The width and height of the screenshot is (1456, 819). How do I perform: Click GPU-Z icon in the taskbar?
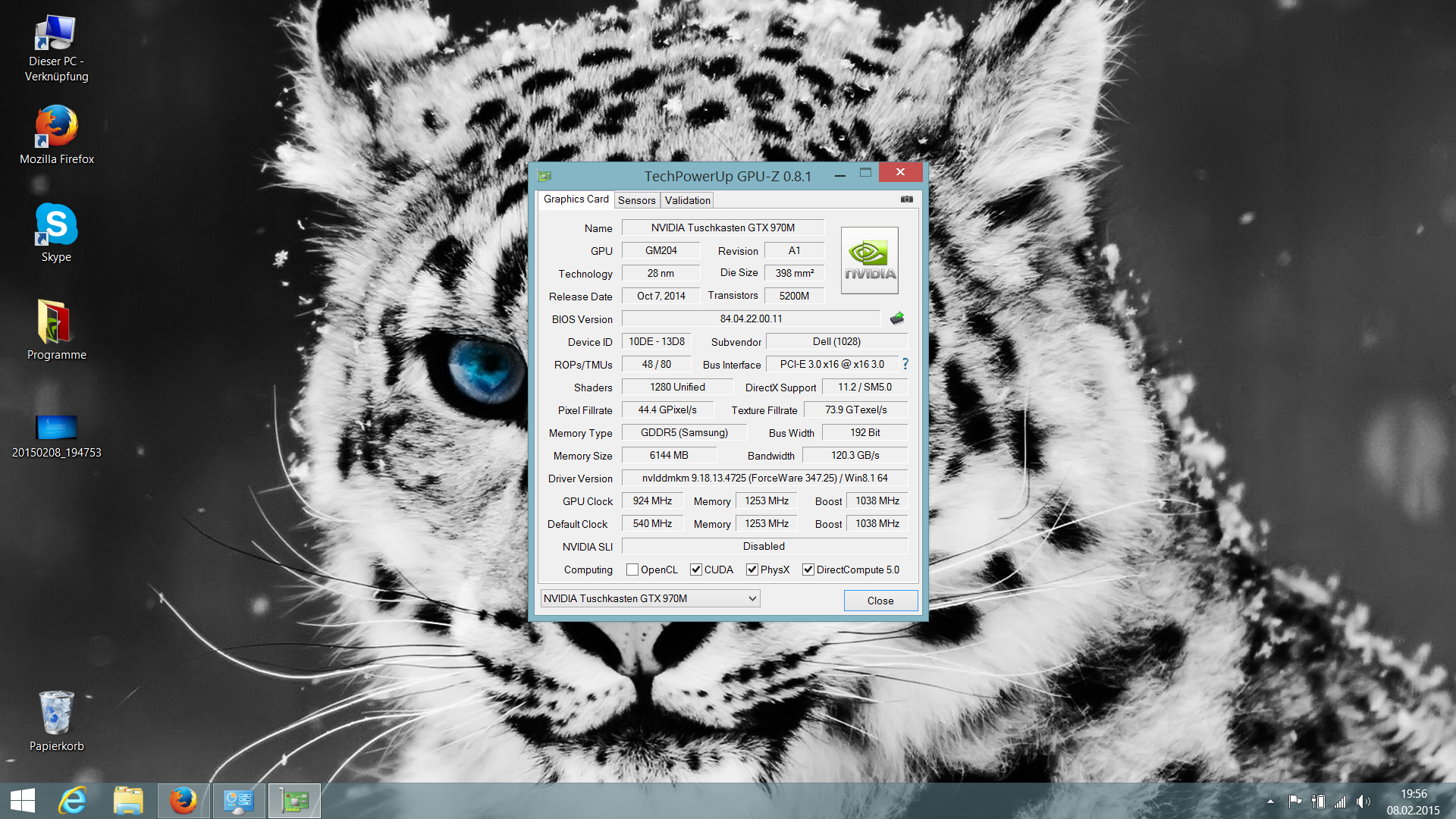(294, 801)
